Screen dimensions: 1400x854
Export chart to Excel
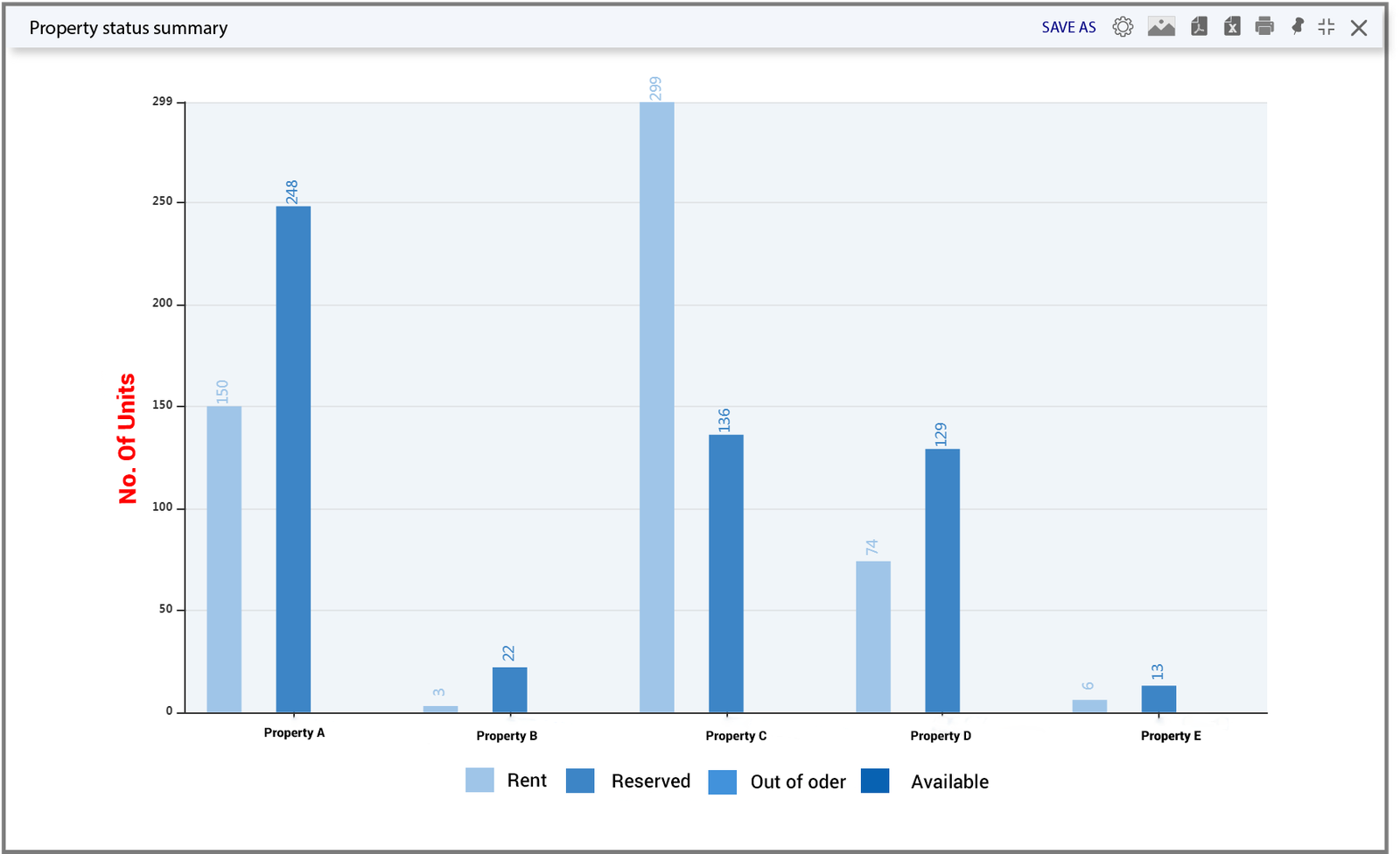(x=1232, y=27)
